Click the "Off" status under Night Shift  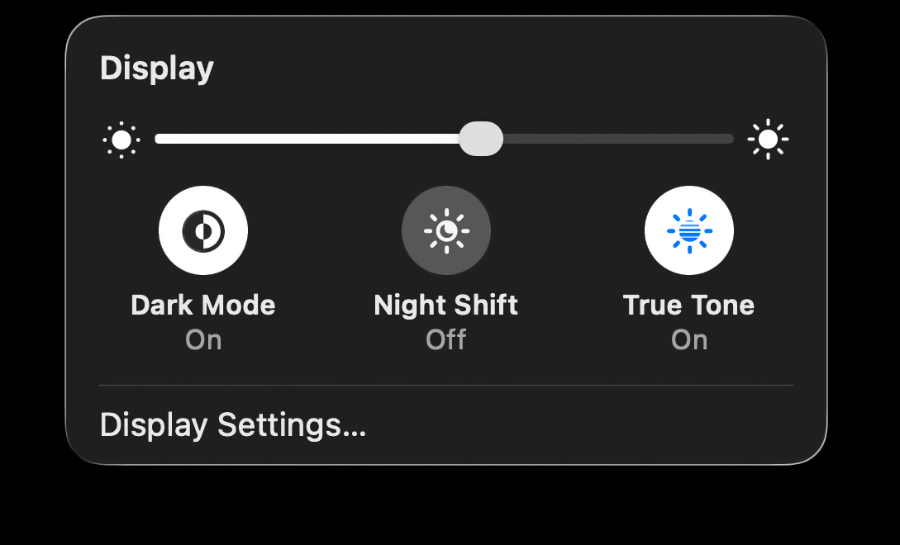coord(446,340)
